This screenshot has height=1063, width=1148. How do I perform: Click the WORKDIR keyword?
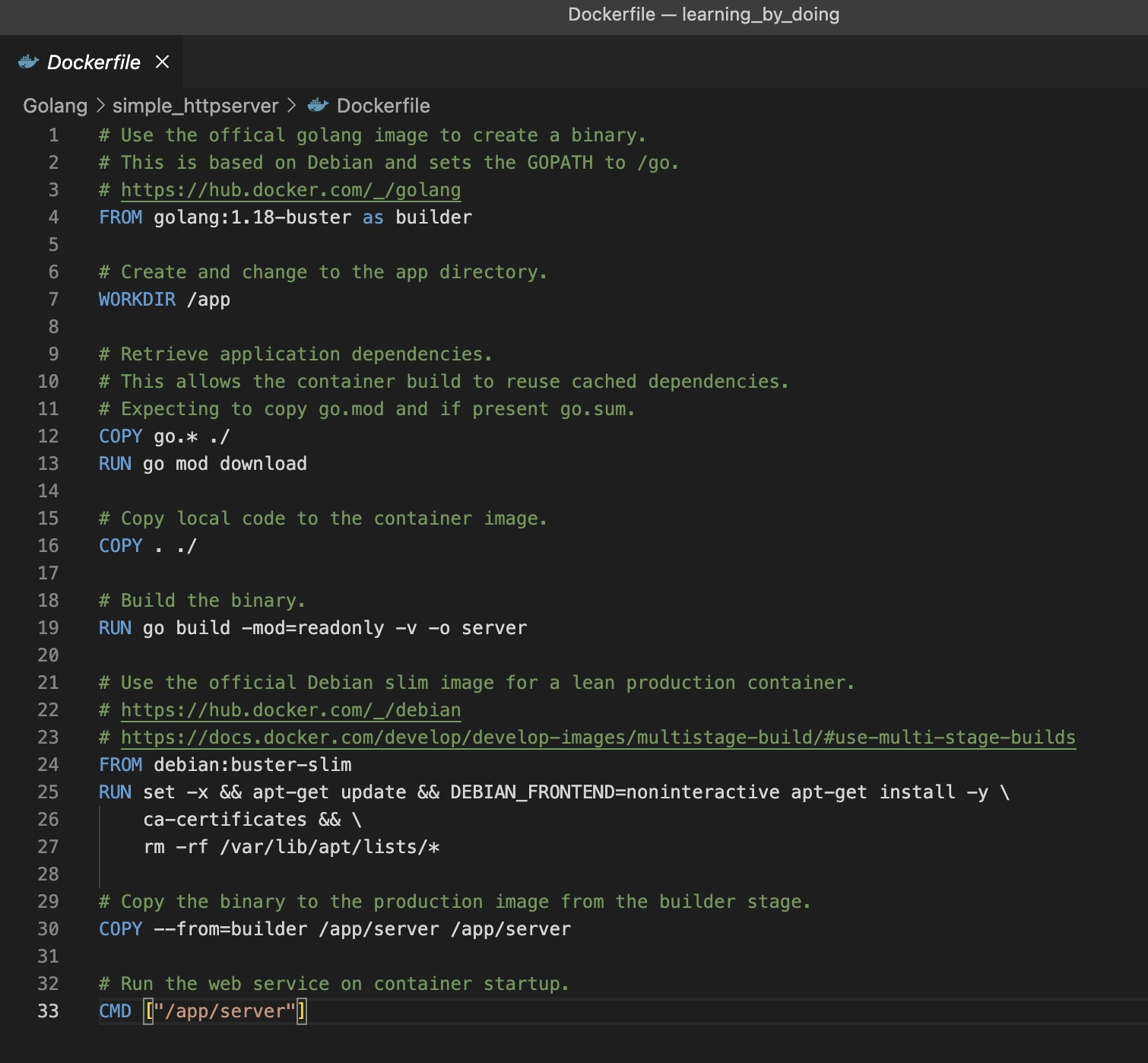click(x=137, y=300)
